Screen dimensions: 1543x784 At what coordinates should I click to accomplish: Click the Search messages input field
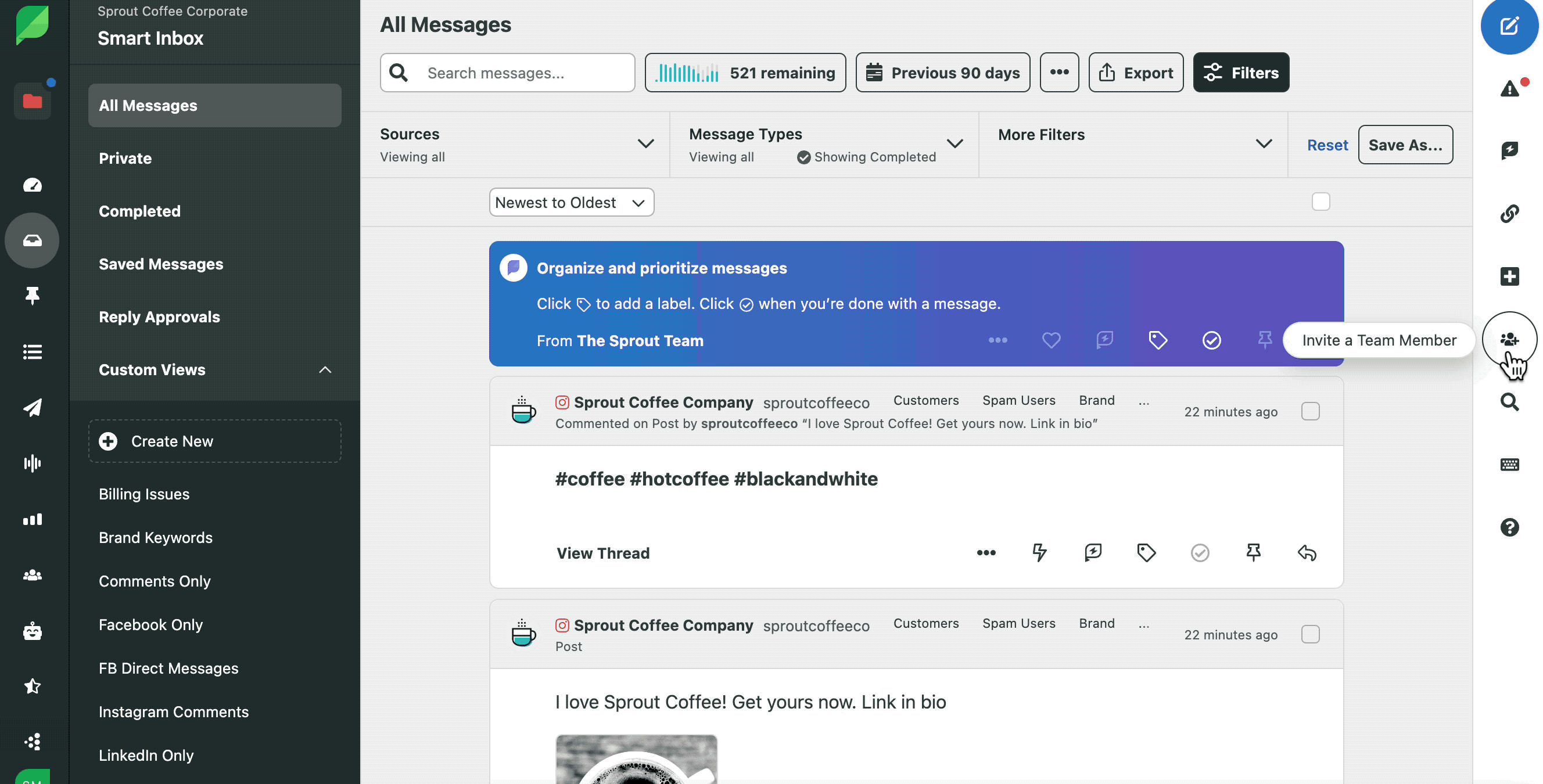pyautogui.click(x=507, y=73)
